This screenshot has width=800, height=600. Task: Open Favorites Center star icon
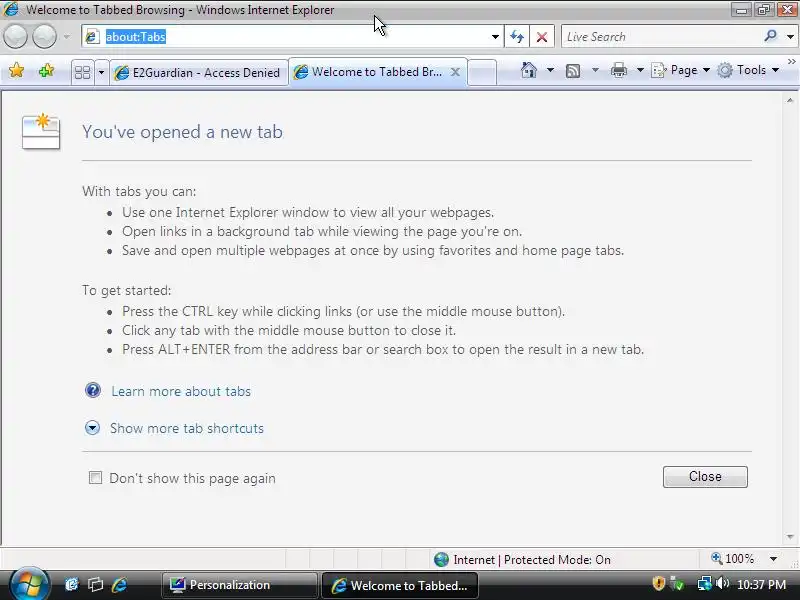(16, 70)
